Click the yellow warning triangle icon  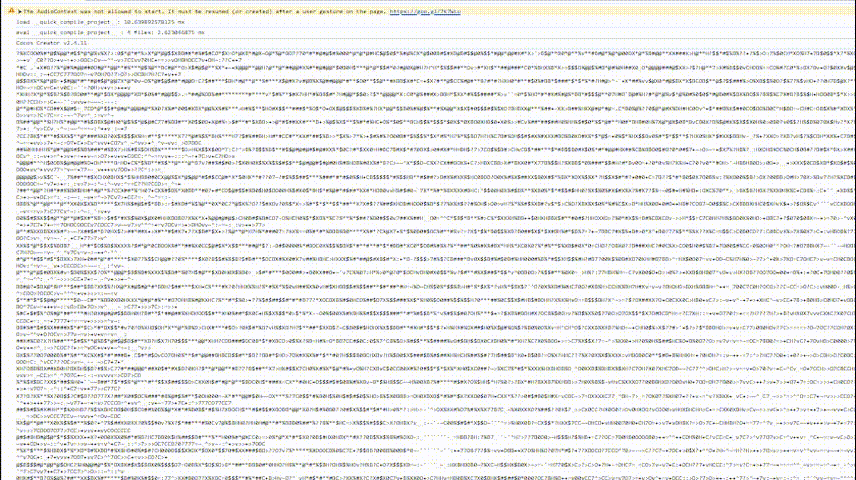[x=11, y=11]
